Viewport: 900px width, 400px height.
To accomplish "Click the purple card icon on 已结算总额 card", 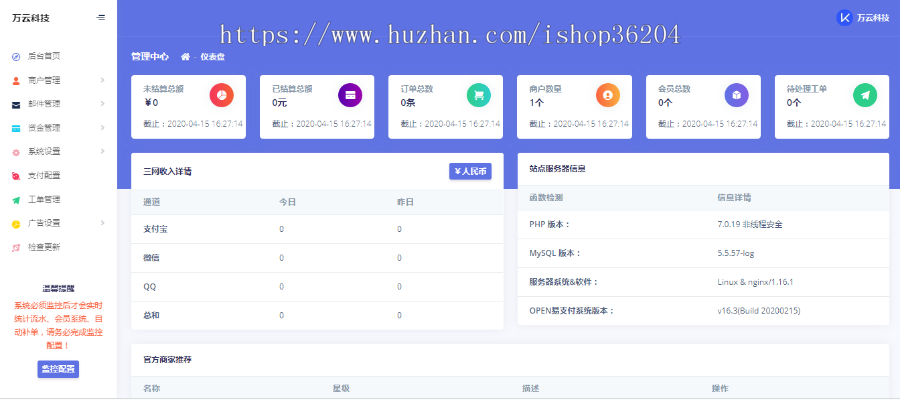I will (x=350, y=95).
